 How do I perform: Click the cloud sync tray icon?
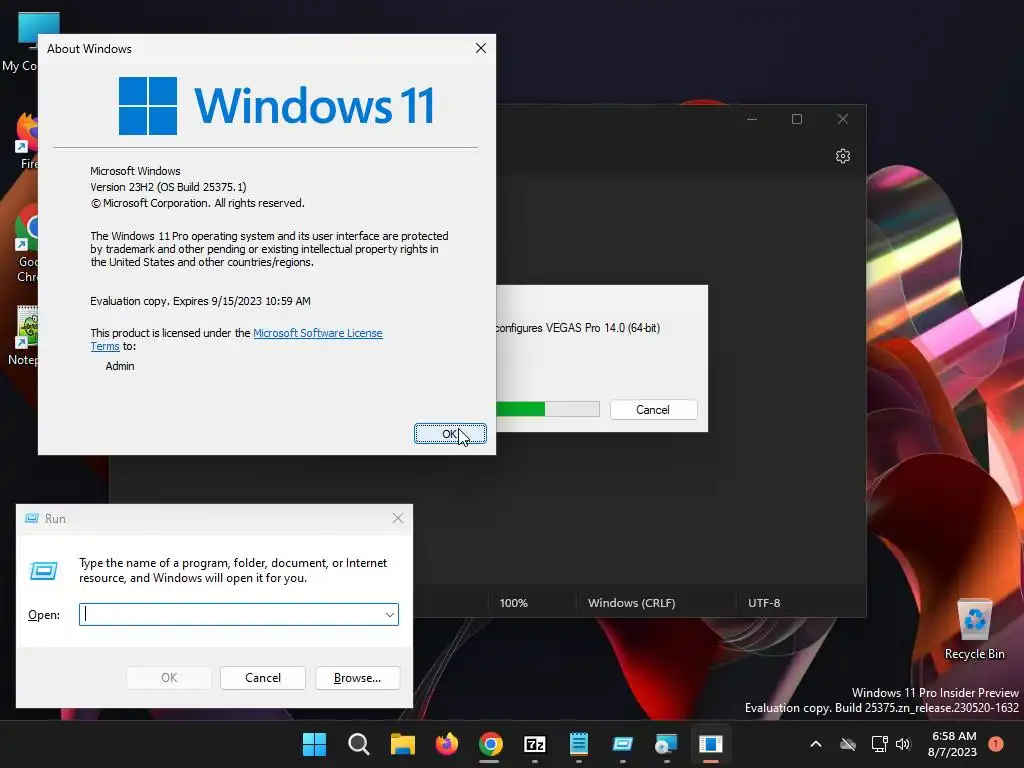click(x=848, y=744)
